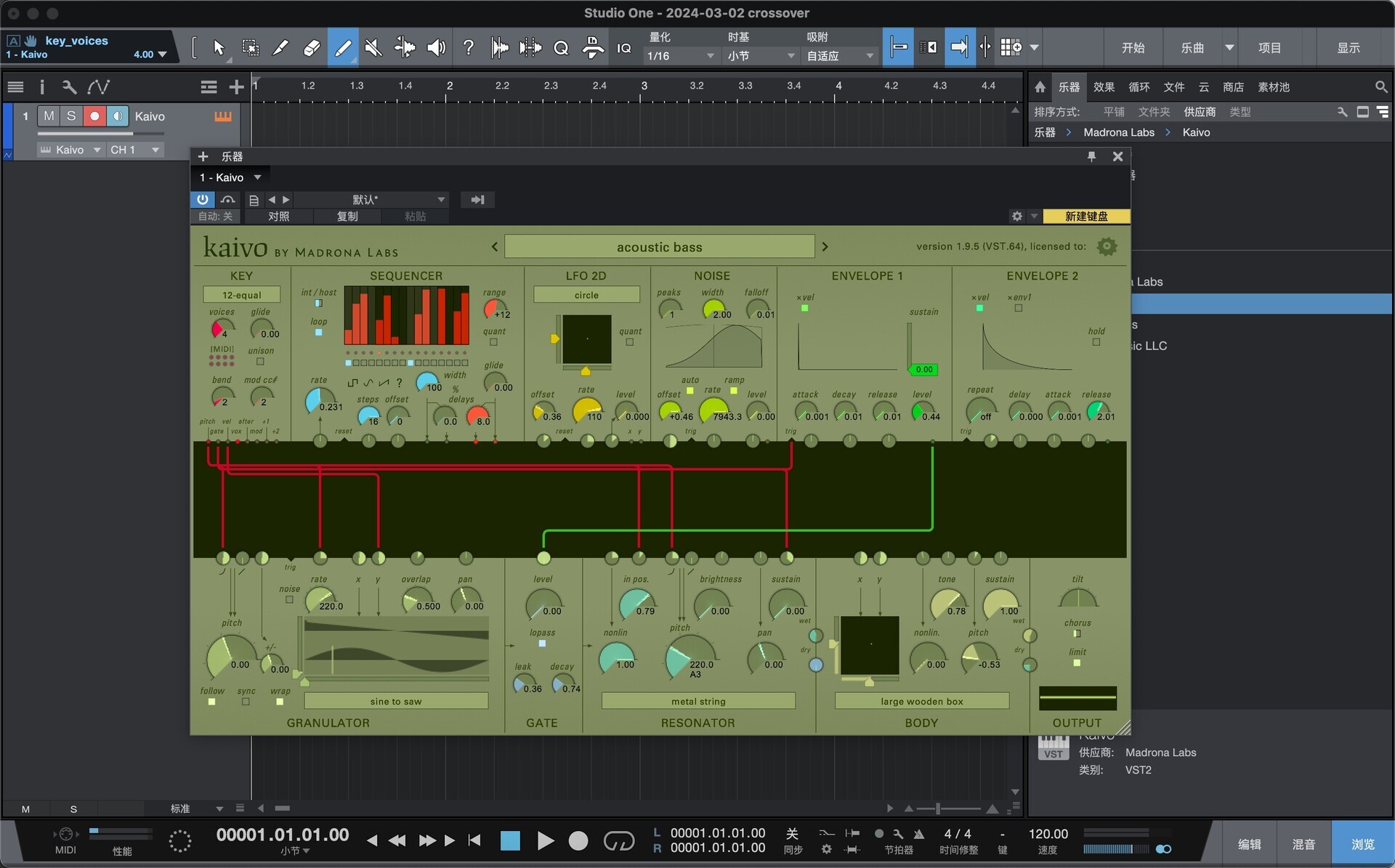The width and height of the screenshot is (1395, 868).
Task: Click acoustic bass patch name field
Action: pos(659,247)
